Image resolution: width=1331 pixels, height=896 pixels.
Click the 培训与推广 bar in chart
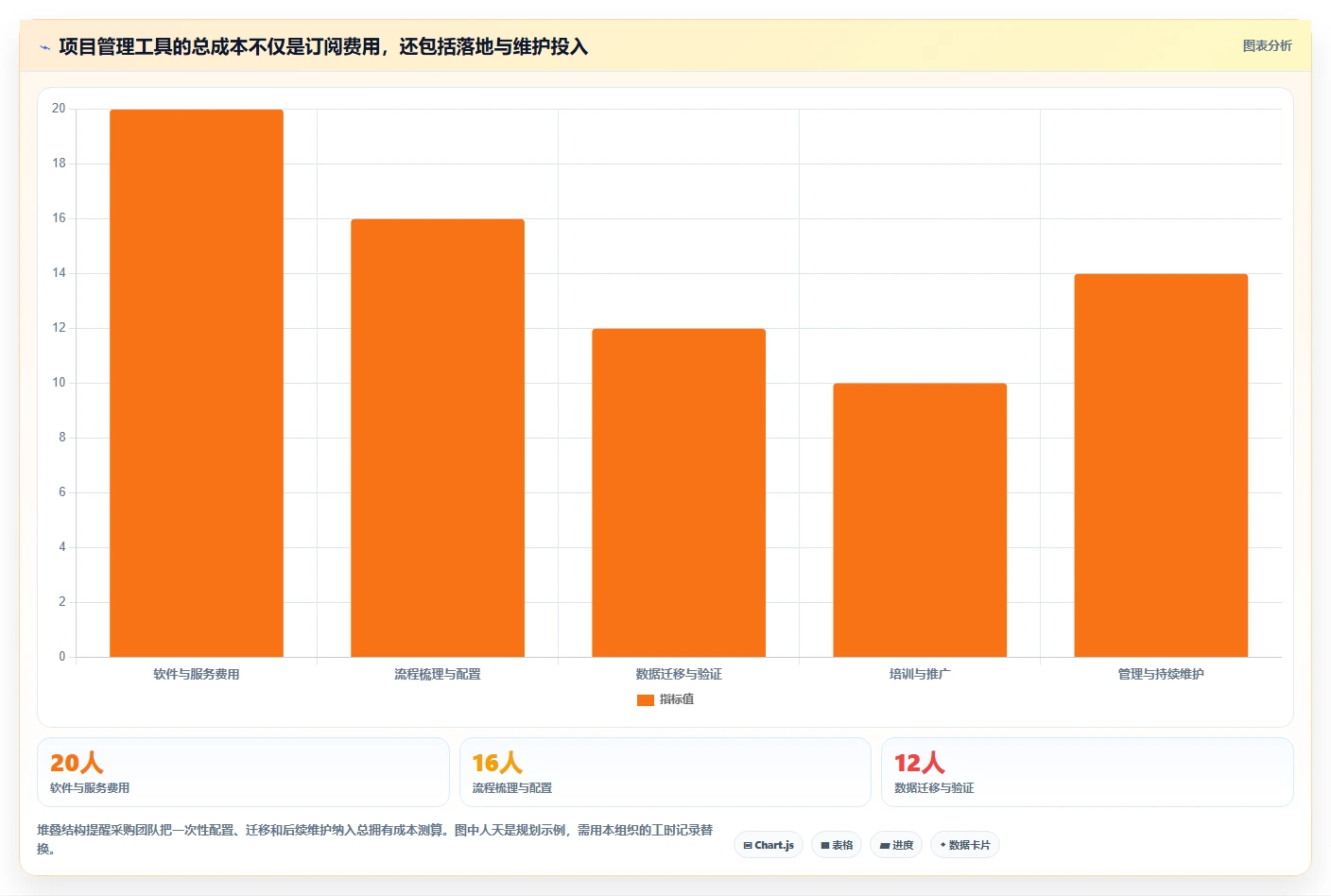(x=920, y=520)
